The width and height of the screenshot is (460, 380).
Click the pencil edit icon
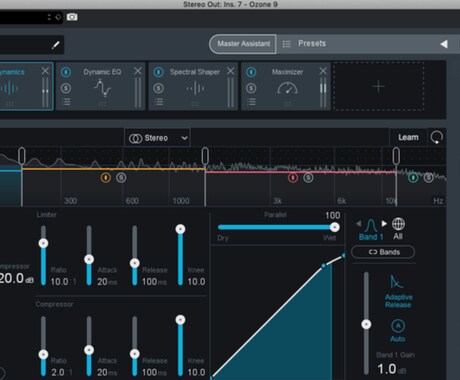pyautogui.click(x=56, y=45)
